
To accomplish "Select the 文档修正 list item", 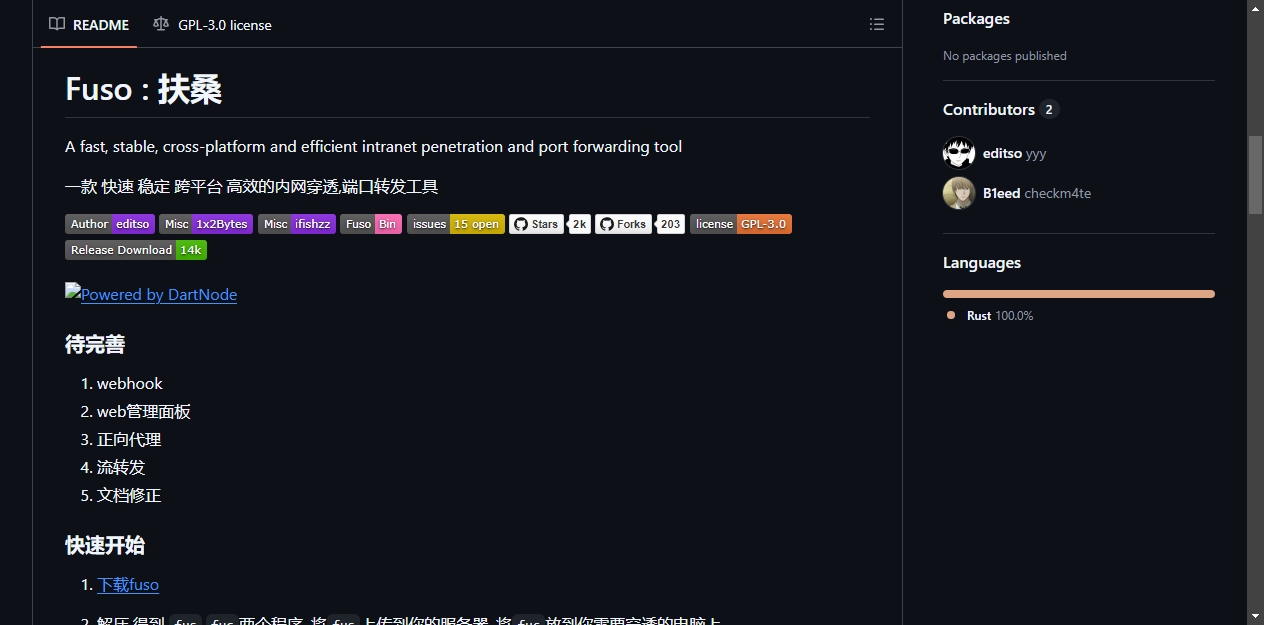I will coord(129,495).
